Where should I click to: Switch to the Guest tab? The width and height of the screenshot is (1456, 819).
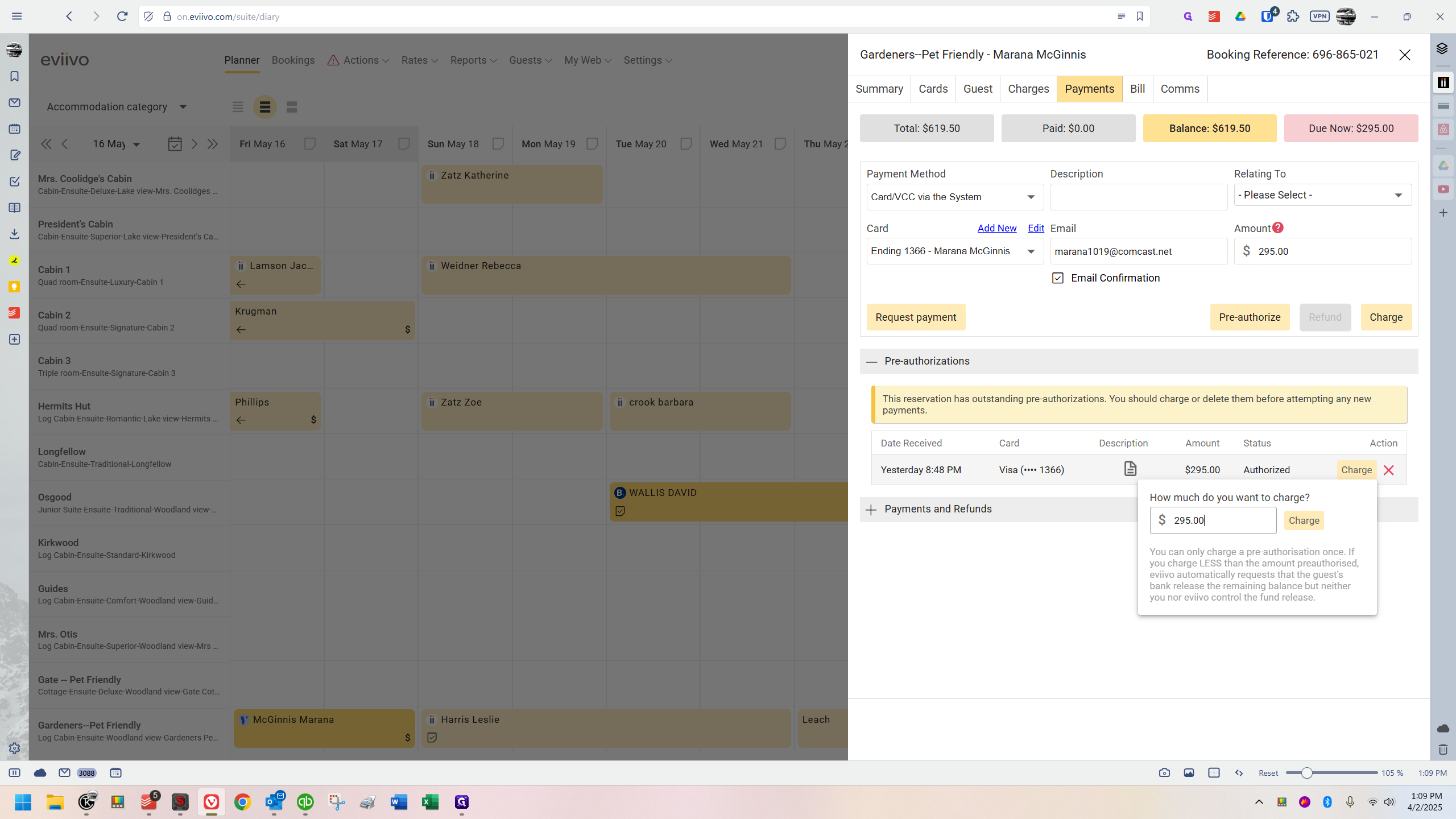pyautogui.click(x=978, y=89)
